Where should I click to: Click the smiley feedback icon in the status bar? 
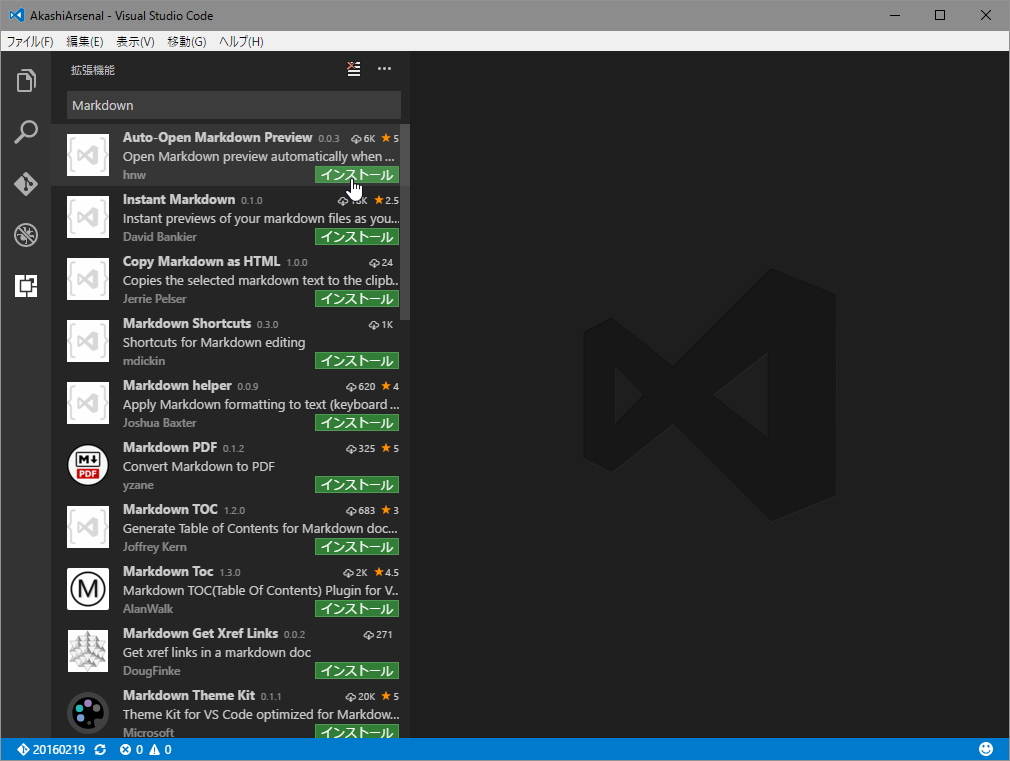click(986, 748)
